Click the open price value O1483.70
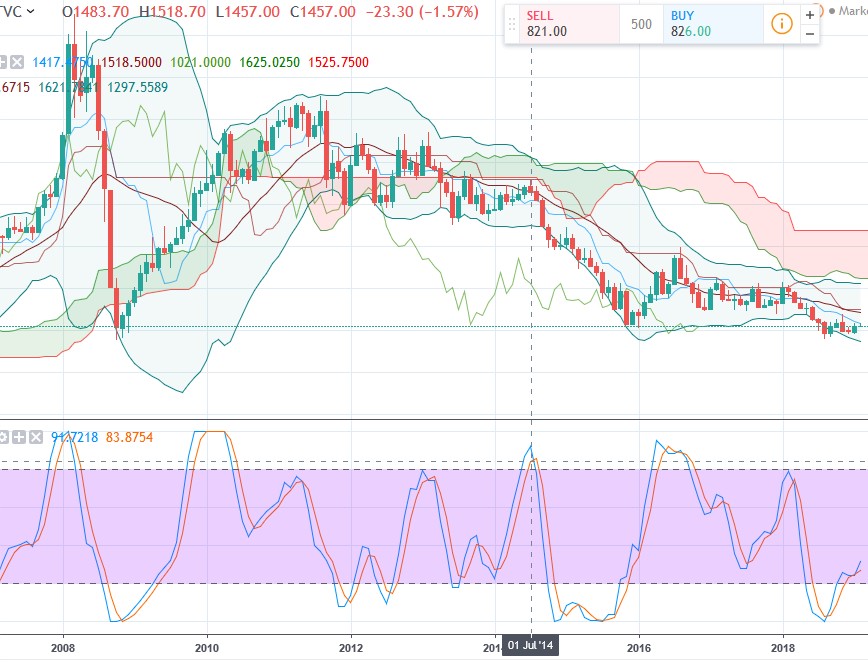 tap(95, 12)
